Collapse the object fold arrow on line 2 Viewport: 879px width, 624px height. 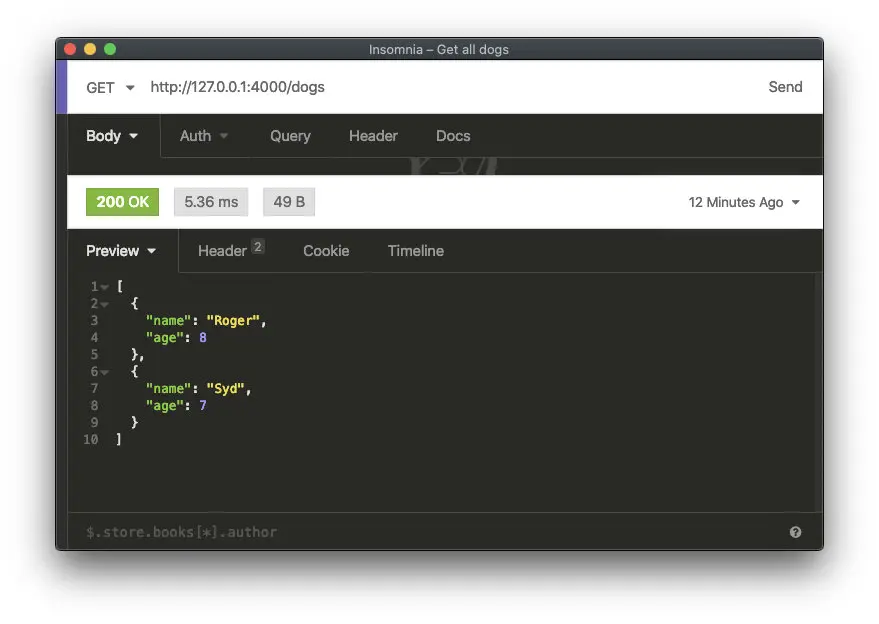pyautogui.click(x=105, y=304)
